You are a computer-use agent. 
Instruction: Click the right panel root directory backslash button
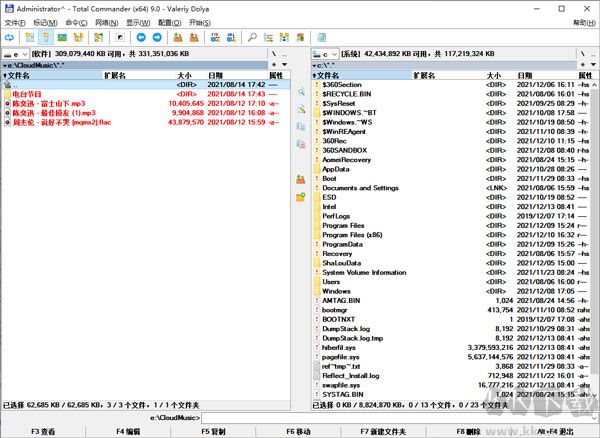[x=583, y=54]
